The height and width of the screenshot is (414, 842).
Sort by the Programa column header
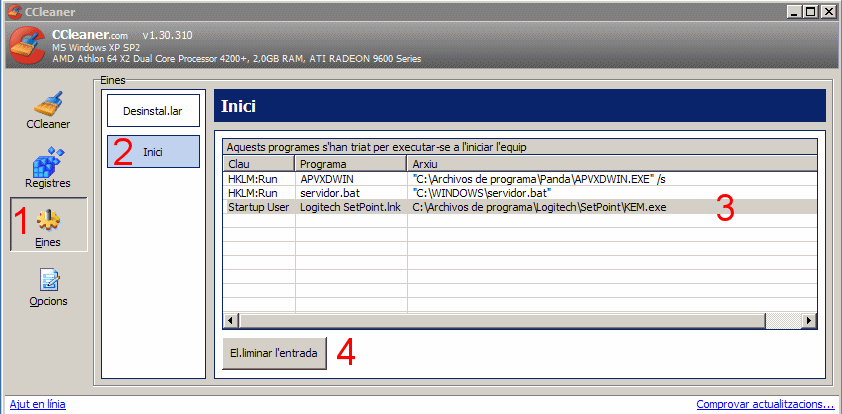351,163
